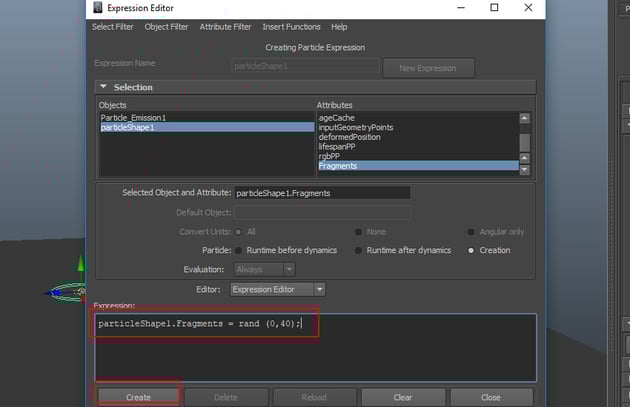The width and height of the screenshot is (630, 407).
Task: Open the Object Filter menu
Action: tap(166, 27)
